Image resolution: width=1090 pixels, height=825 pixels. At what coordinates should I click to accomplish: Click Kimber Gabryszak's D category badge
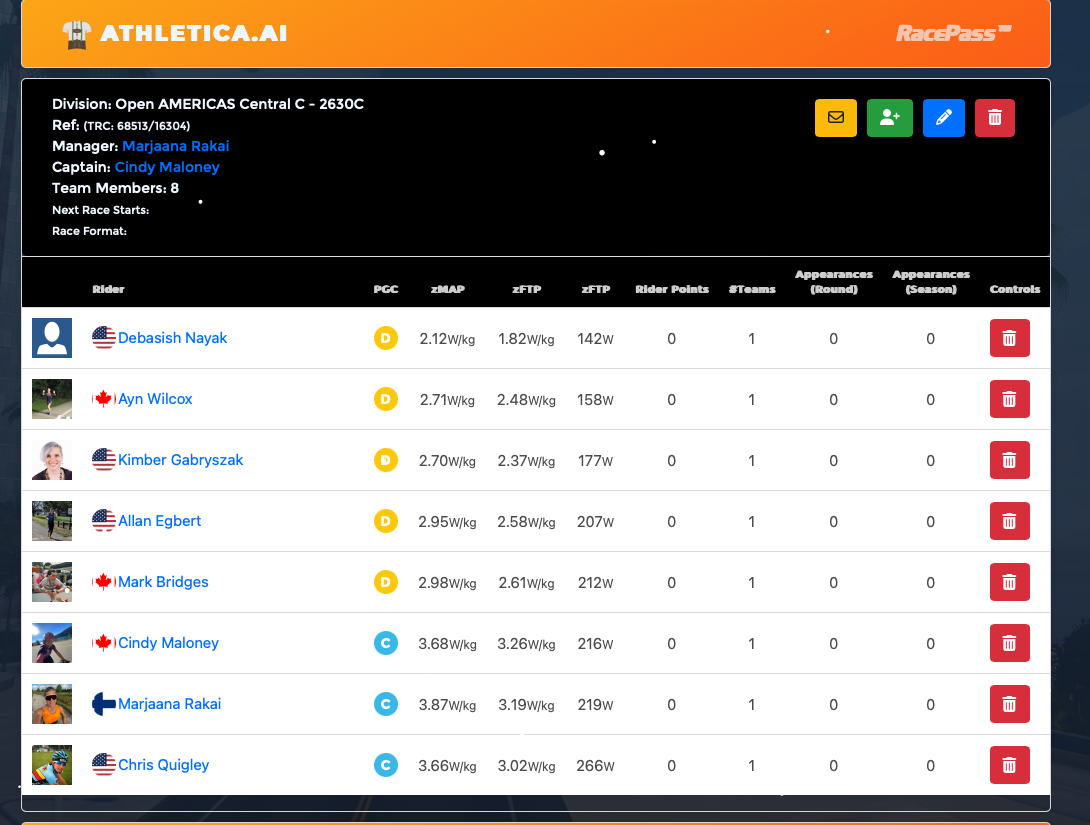point(386,460)
